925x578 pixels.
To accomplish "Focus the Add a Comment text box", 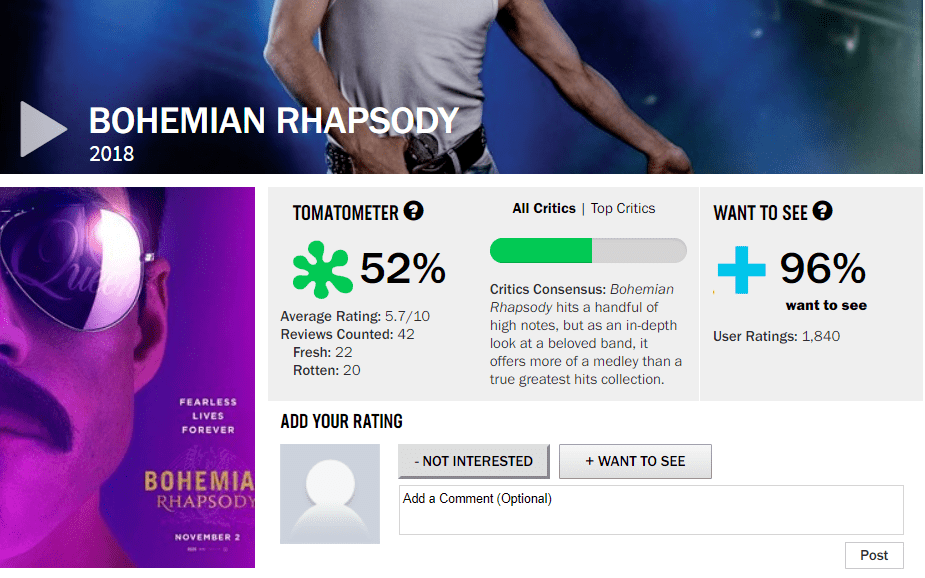I will pos(651,510).
